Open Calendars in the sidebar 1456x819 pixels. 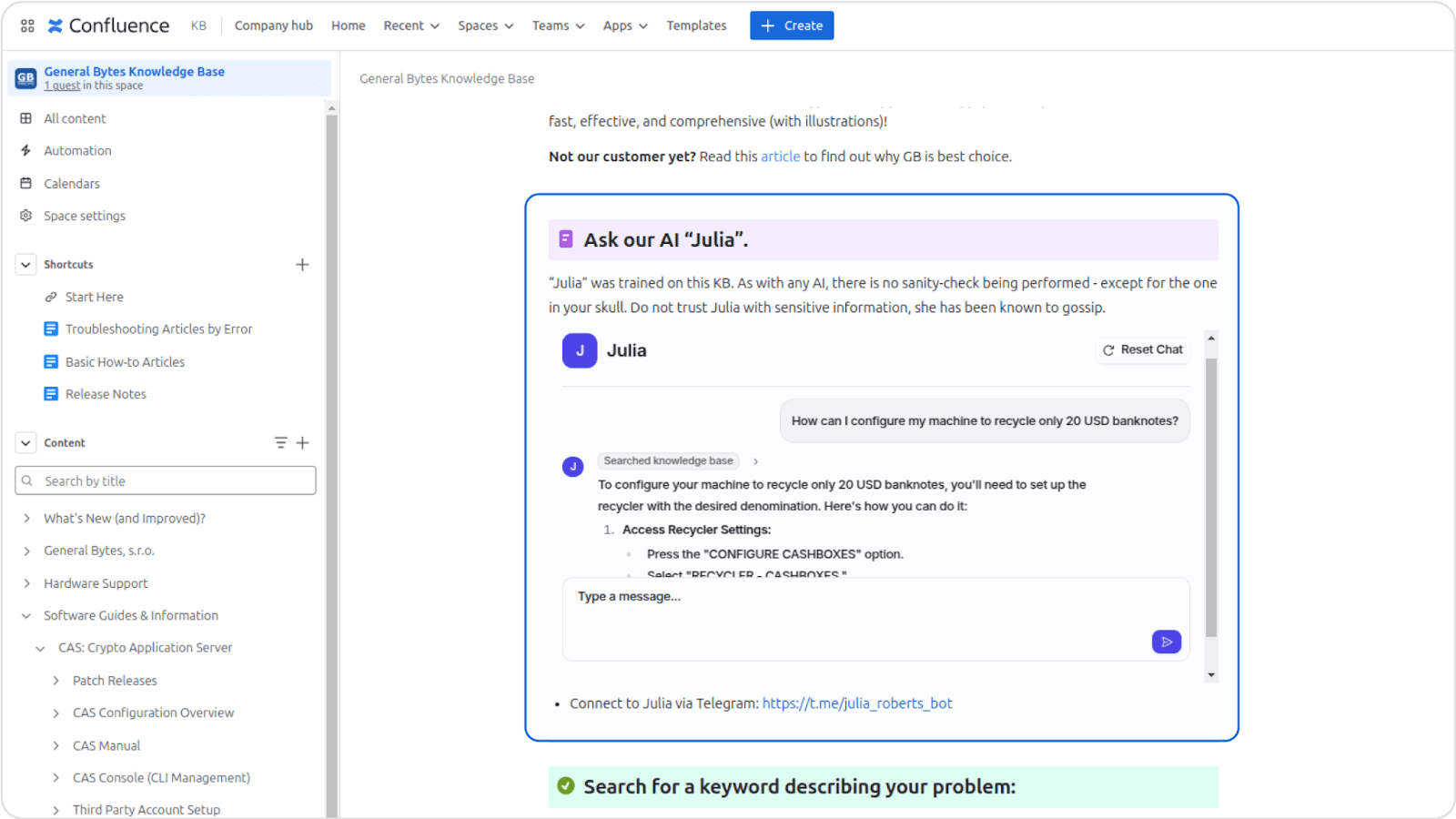click(x=72, y=184)
